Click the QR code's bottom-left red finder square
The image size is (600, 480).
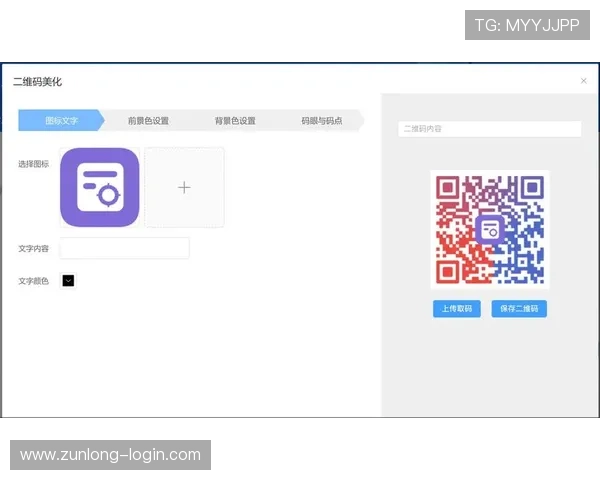click(x=447, y=271)
